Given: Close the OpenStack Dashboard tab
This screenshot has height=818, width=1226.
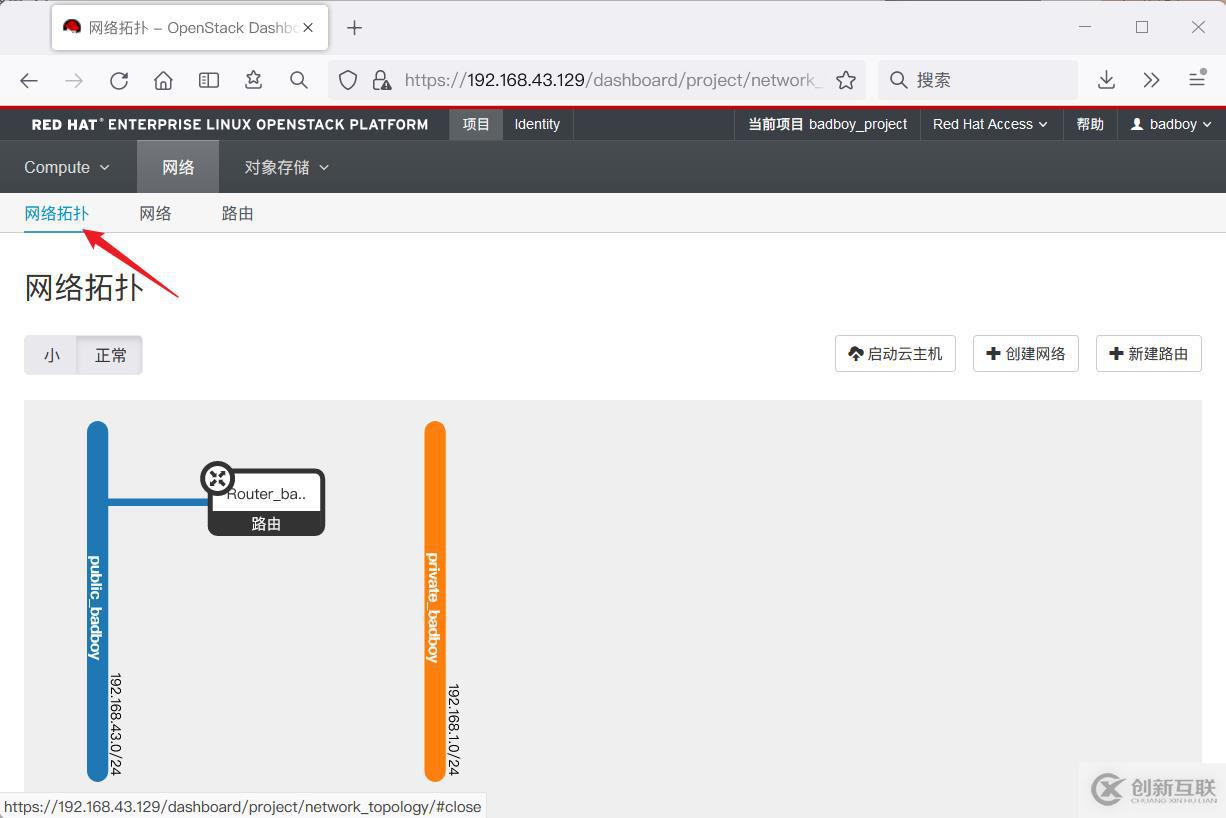Looking at the screenshot, I should click(x=309, y=28).
